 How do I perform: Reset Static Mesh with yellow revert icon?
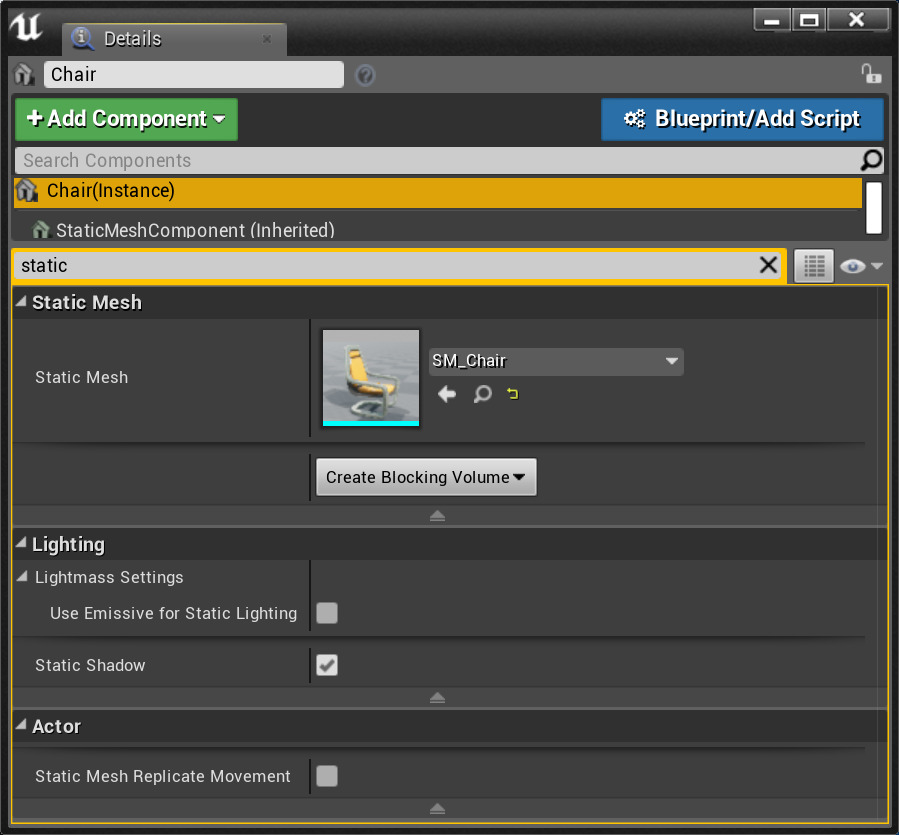point(512,394)
